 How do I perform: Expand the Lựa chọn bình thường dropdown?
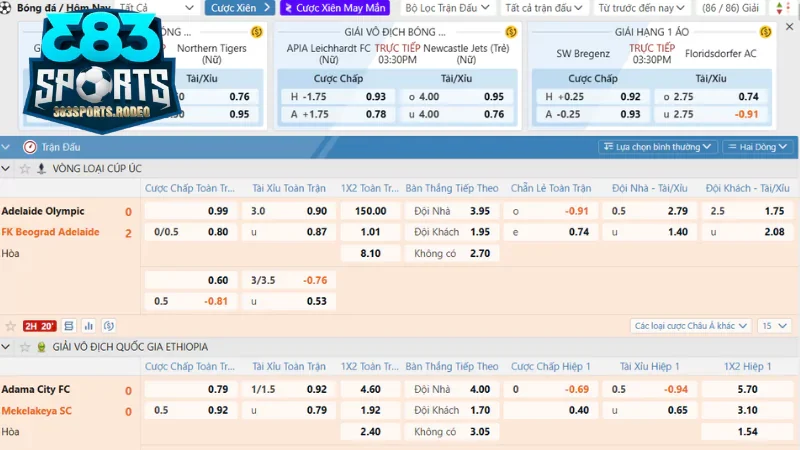[657, 147]
